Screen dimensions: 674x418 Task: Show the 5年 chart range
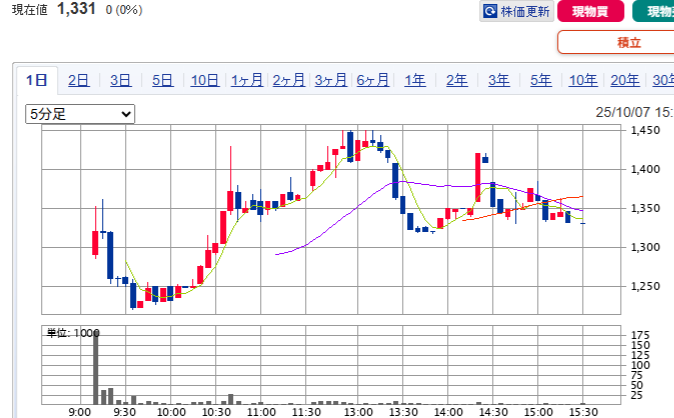click(540, 81)
